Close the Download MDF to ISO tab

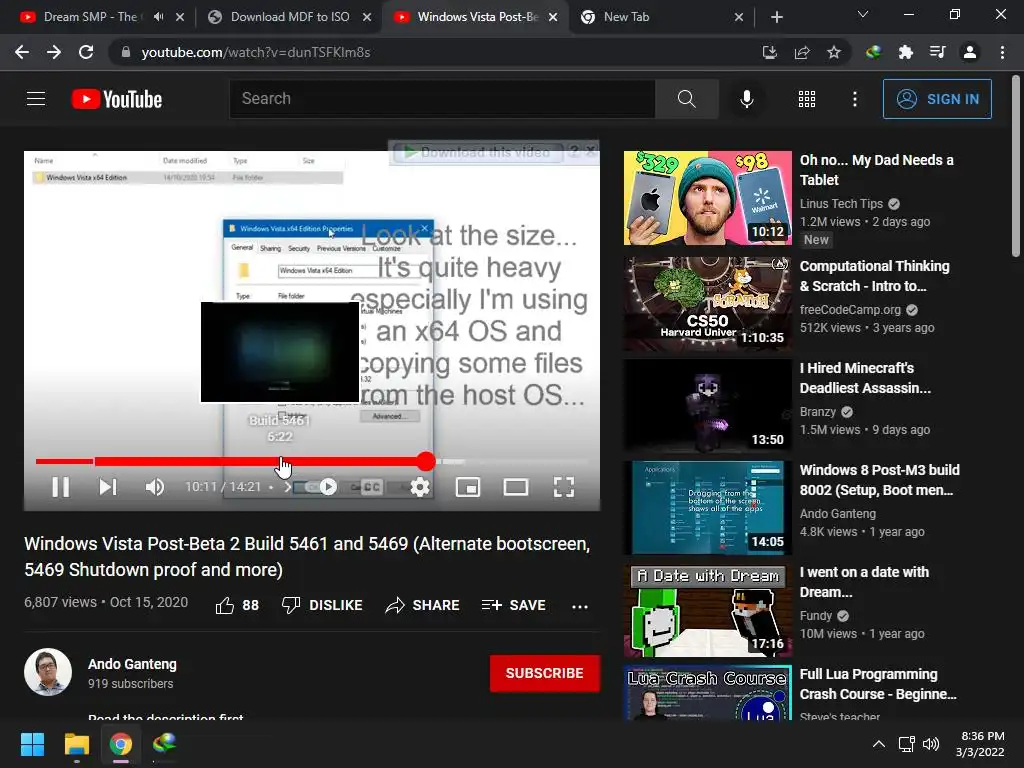(x=367, y=17)
